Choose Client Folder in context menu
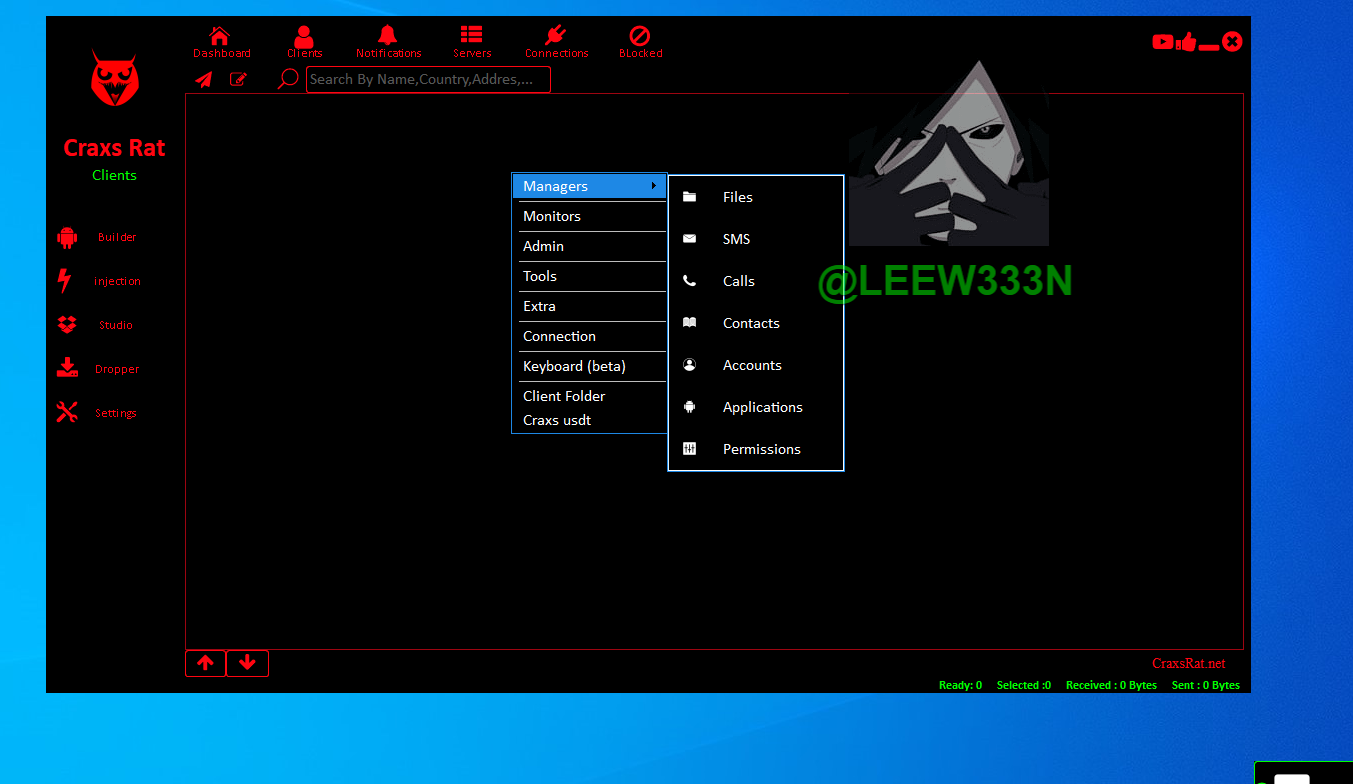The height and width of the screenshot is (784, 1353). tap(564, 396)
